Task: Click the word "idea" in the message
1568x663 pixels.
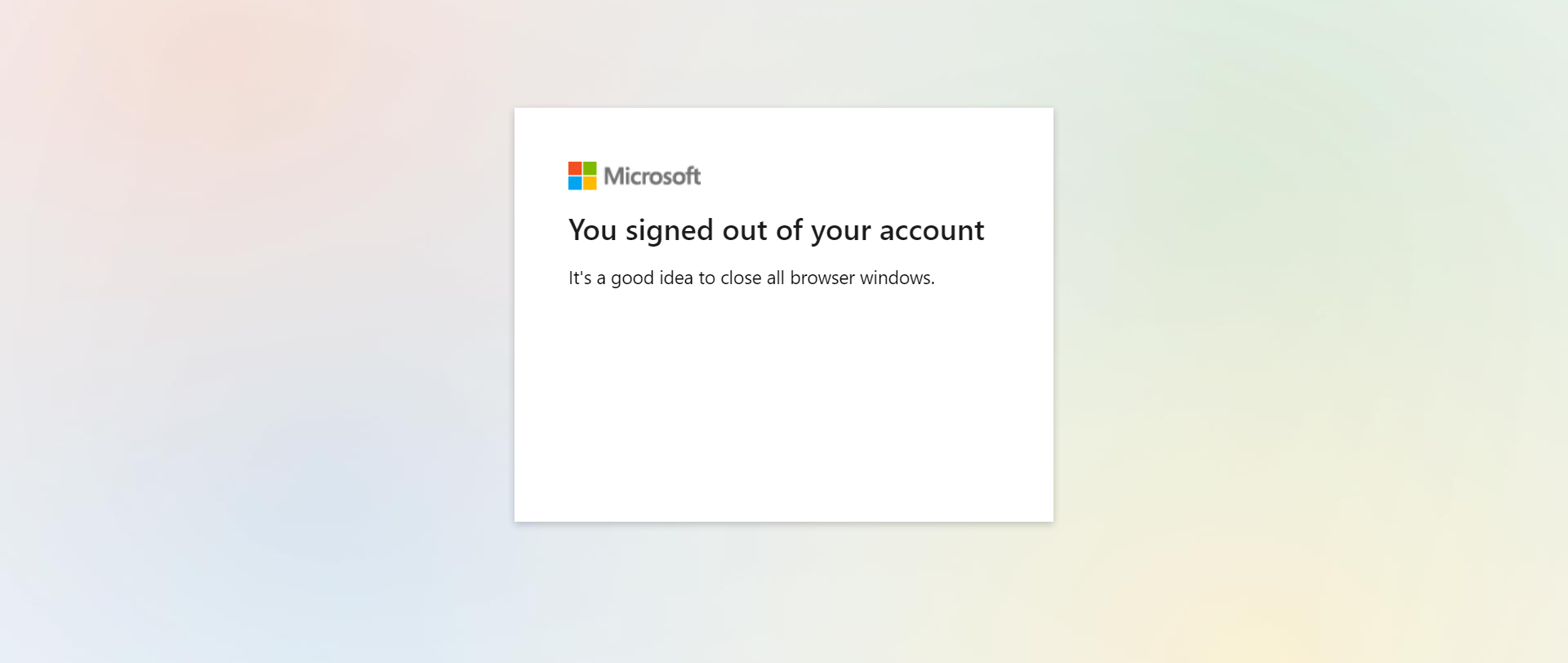Action: pyautogui.click(x=676, y=278)
